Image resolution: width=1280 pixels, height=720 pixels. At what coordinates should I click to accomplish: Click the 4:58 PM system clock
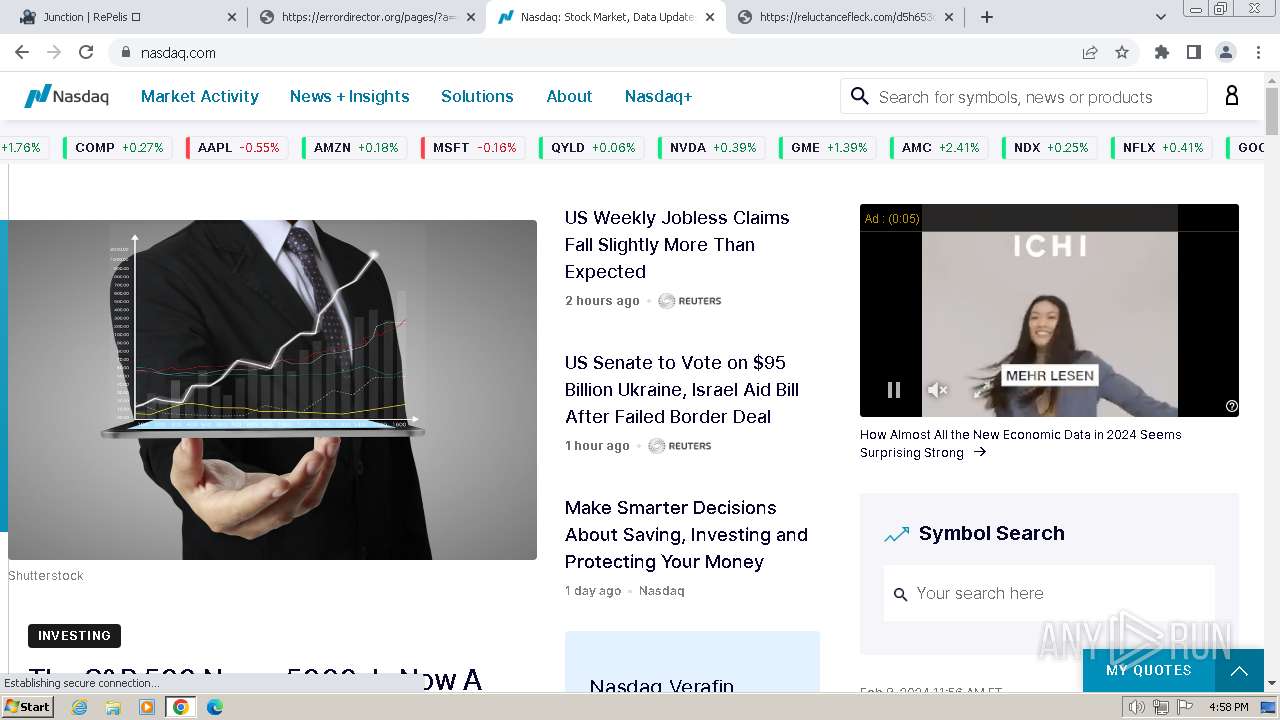[x=1229, y=707]
